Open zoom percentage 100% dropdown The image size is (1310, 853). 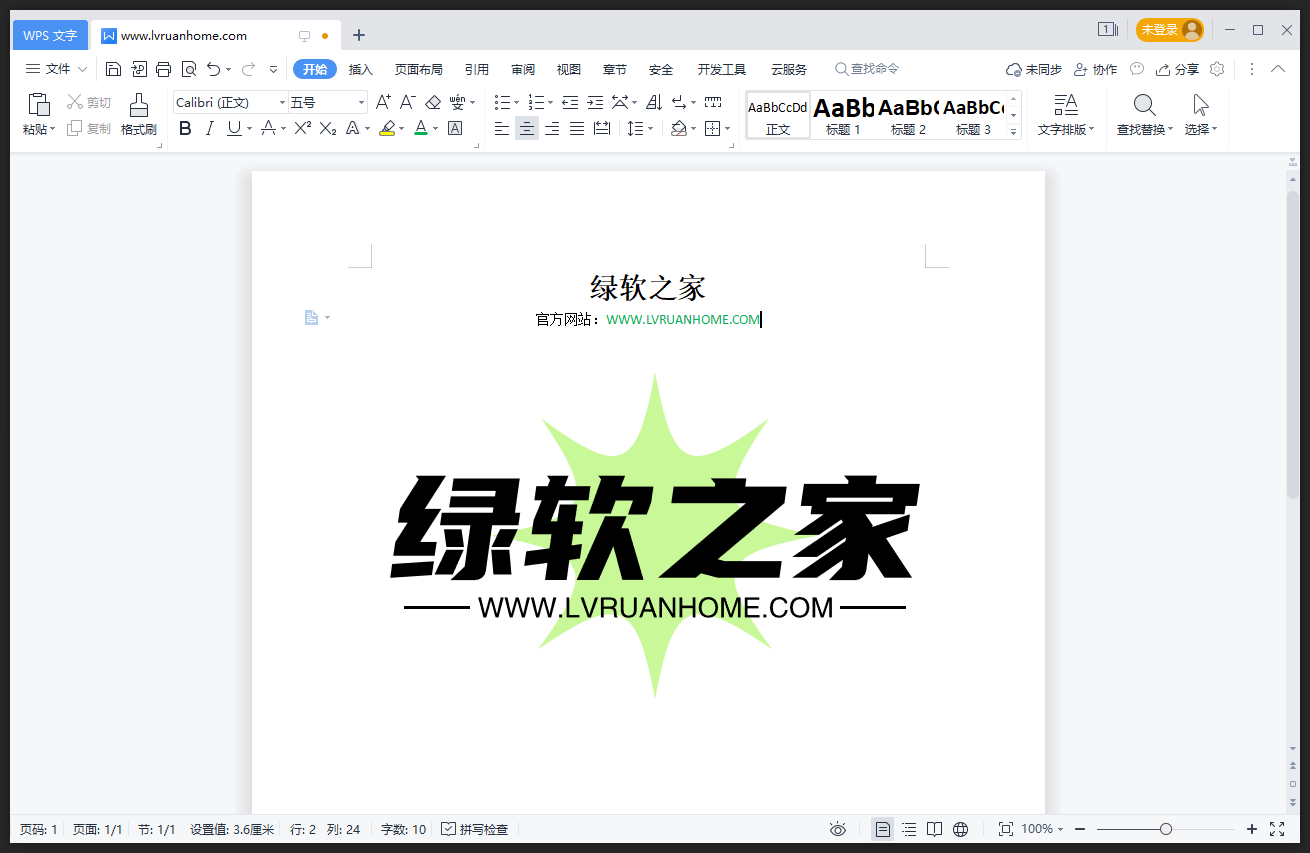[1060, 829]
